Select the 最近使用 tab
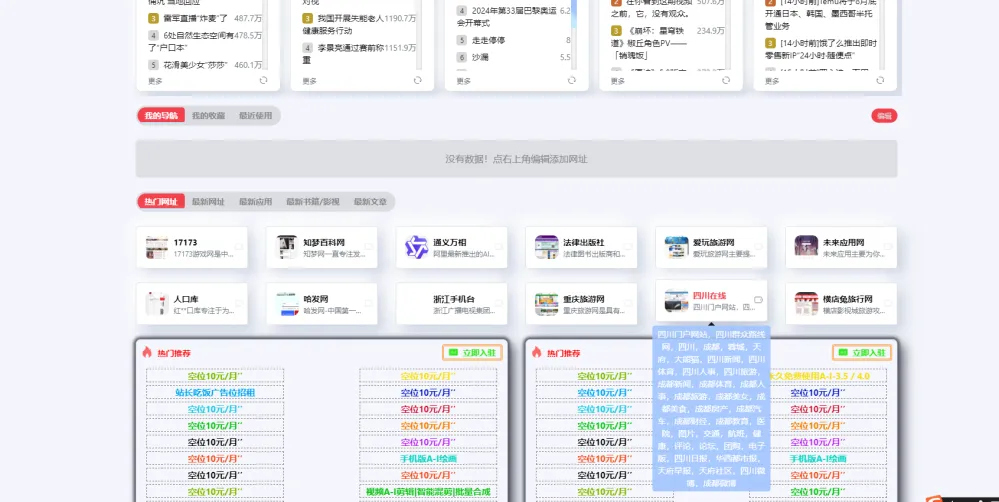The height and width of the screenshot is (502, 999). click(255, 116)
